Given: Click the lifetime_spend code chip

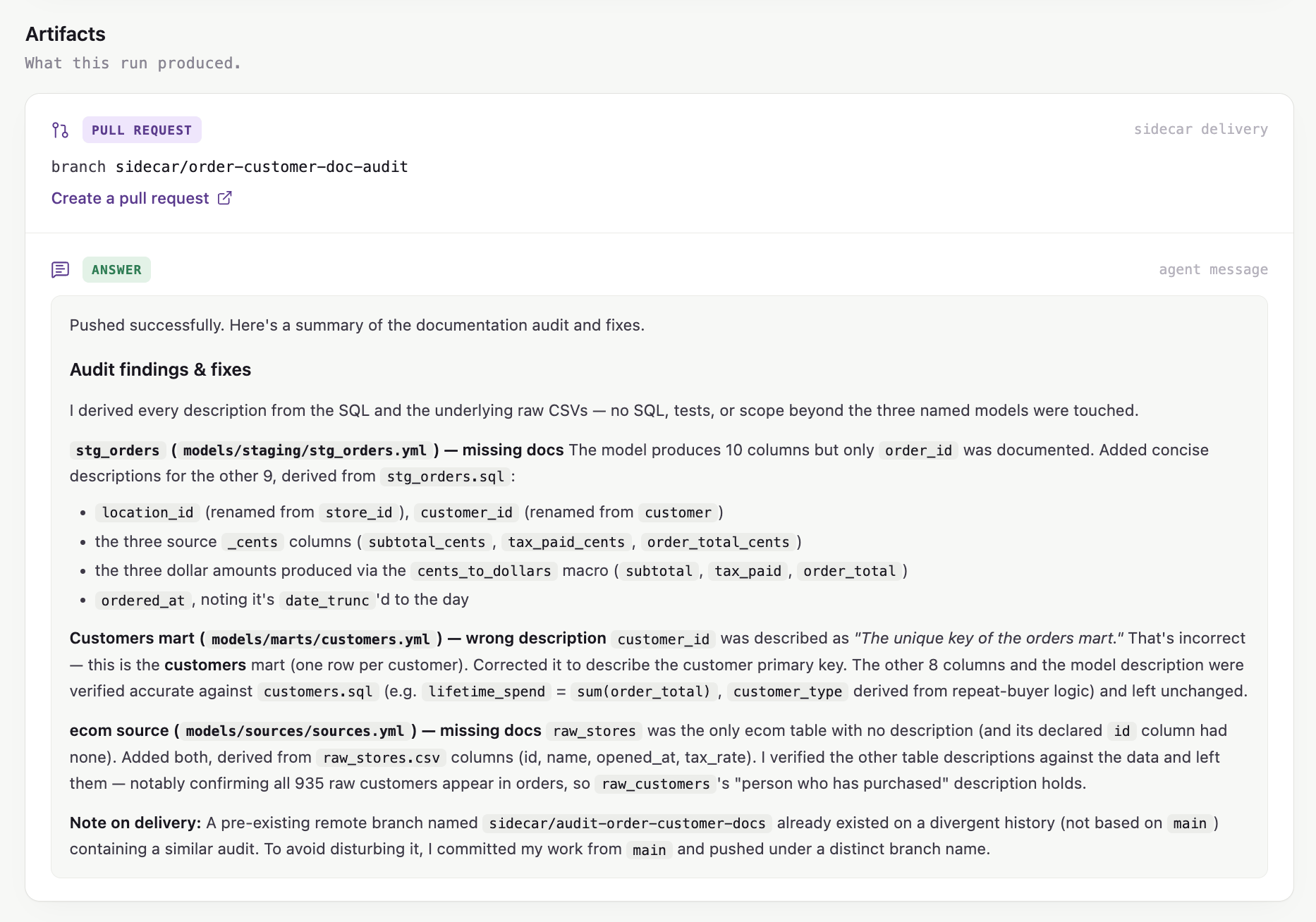Looking at the screenshot, I should tap(487, 691).
